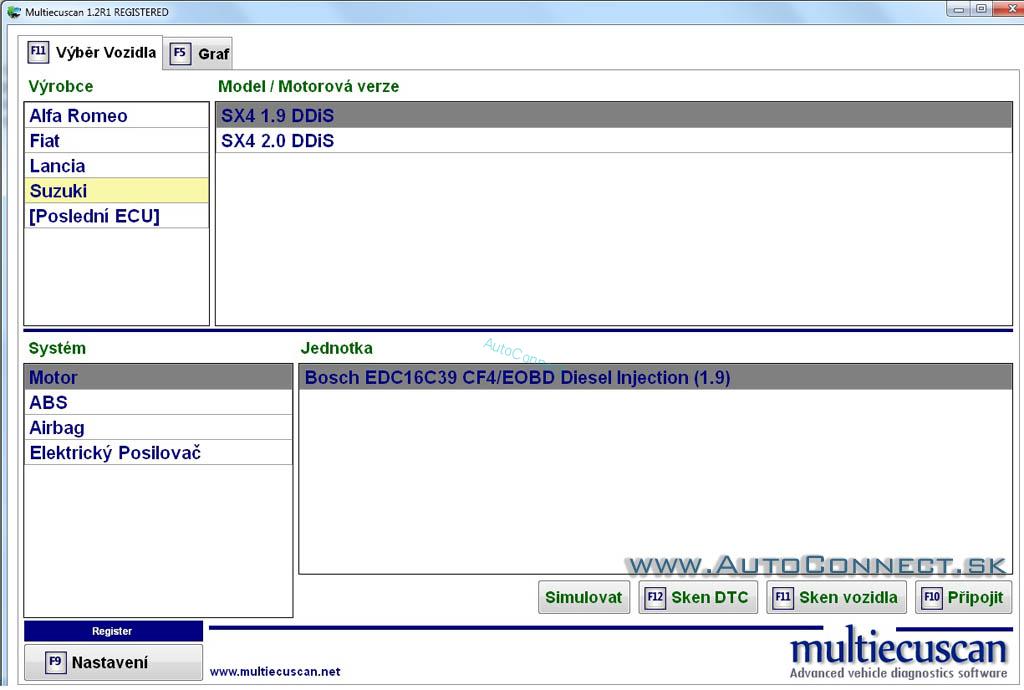
Task: Click the Připojit button
Action: click(x=963, y=597)
